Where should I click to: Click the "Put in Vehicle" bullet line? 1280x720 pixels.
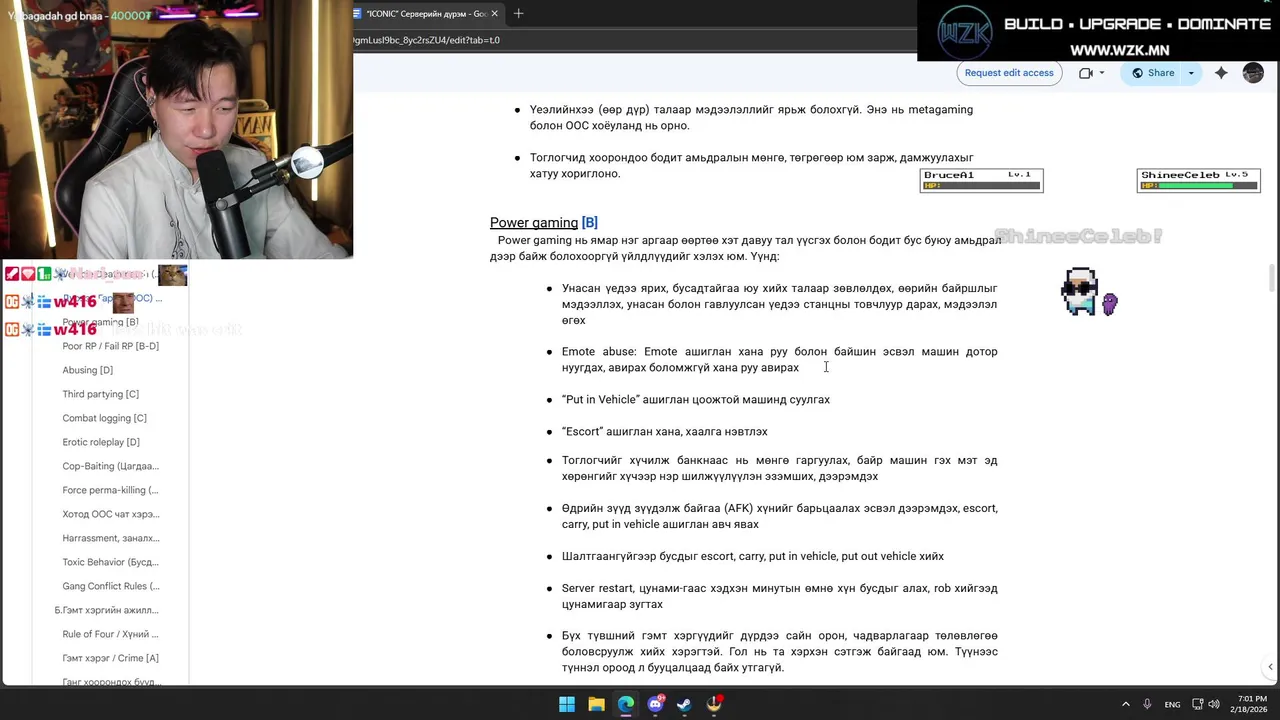[696, 400]
